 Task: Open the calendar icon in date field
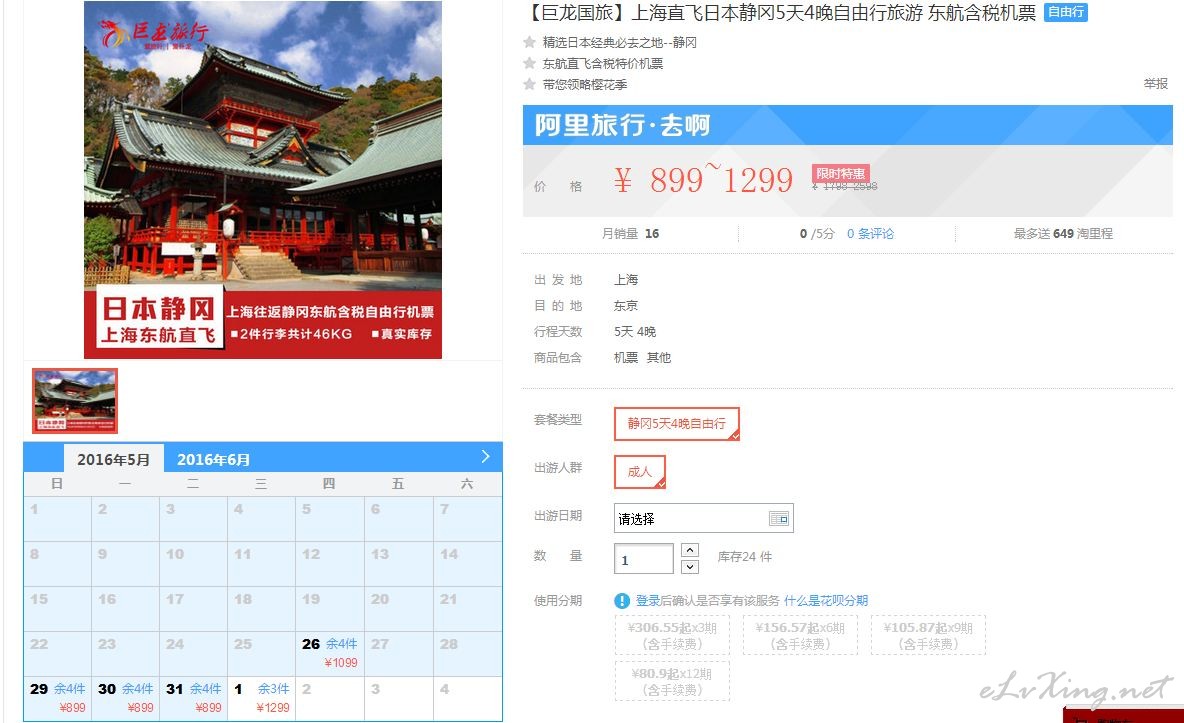coord(779,518)
